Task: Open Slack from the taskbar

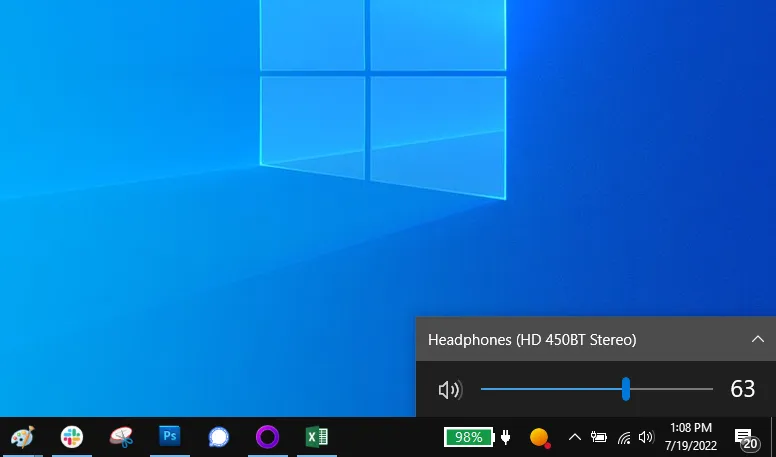Action: (x=71, y=437)
